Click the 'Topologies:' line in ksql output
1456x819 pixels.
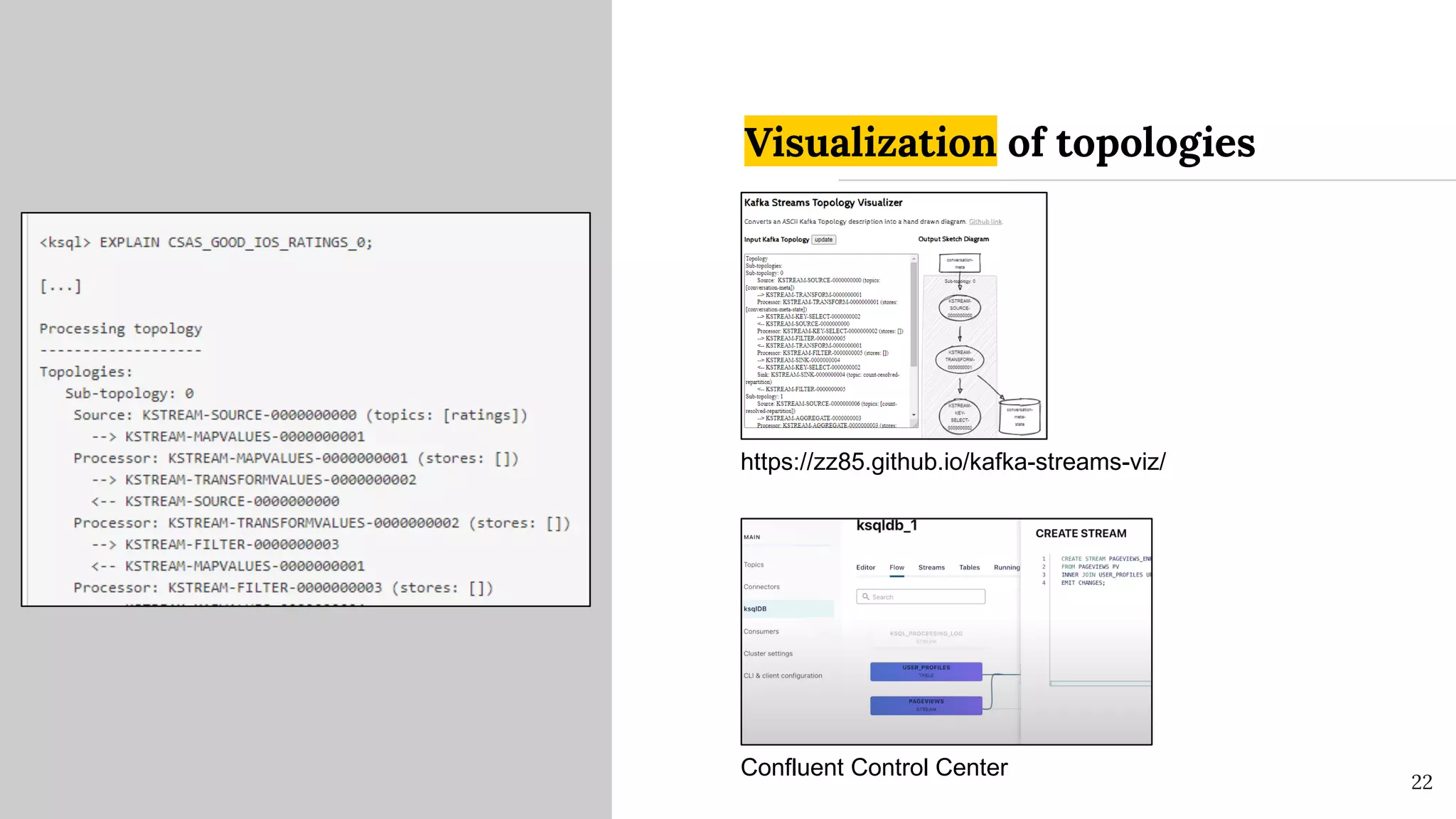pyautogui.click(x=86, y=372)
